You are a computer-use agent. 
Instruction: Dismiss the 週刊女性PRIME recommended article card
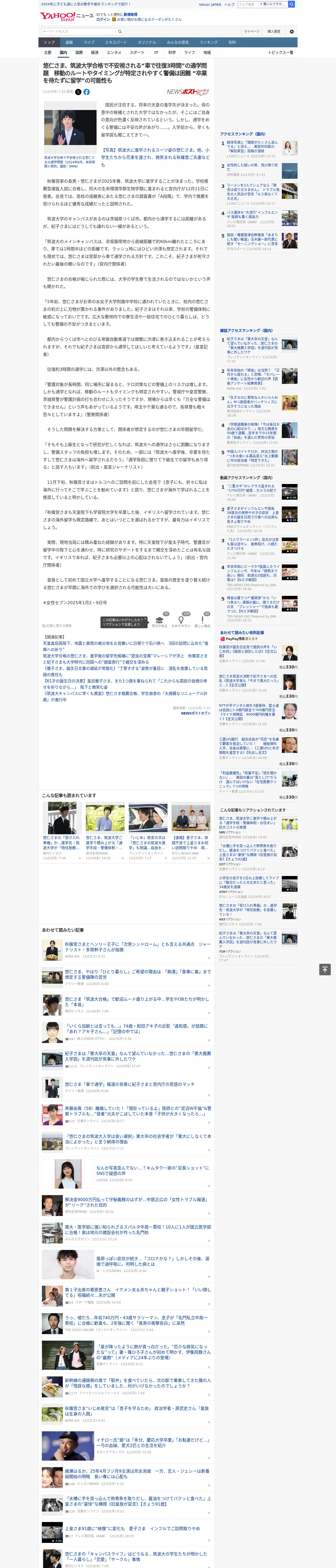[x=122, y=858]
